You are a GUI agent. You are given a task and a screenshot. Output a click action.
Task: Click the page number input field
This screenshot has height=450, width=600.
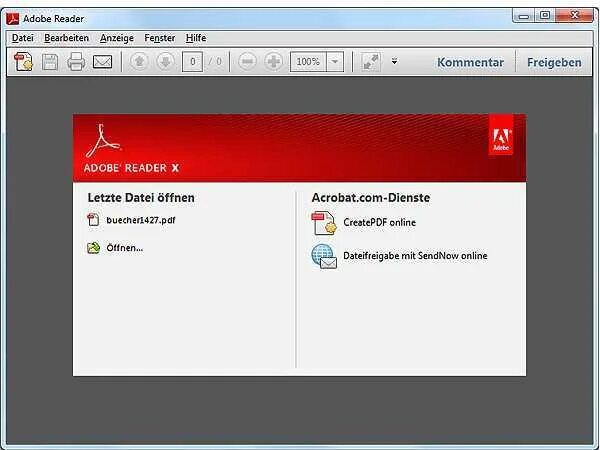coord(192,62)
